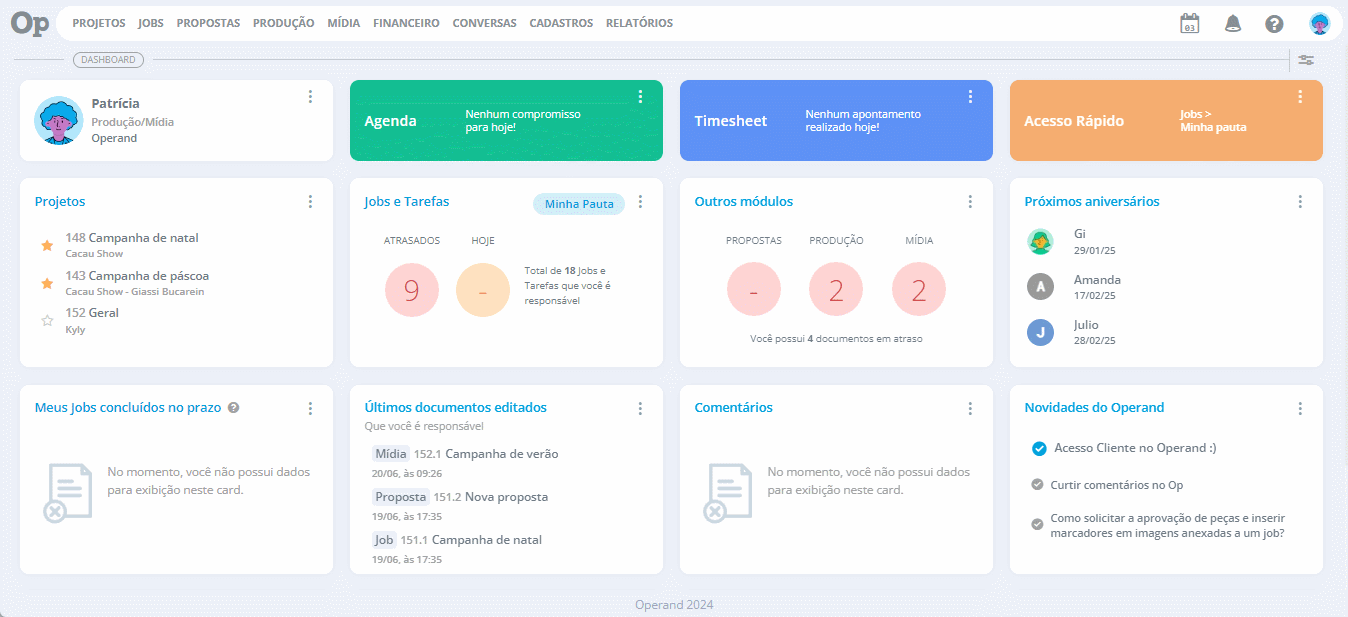This screenshot has width=1348, height=617.
Task: Open the Financeiro menu
Action: [x=406, y=23]
